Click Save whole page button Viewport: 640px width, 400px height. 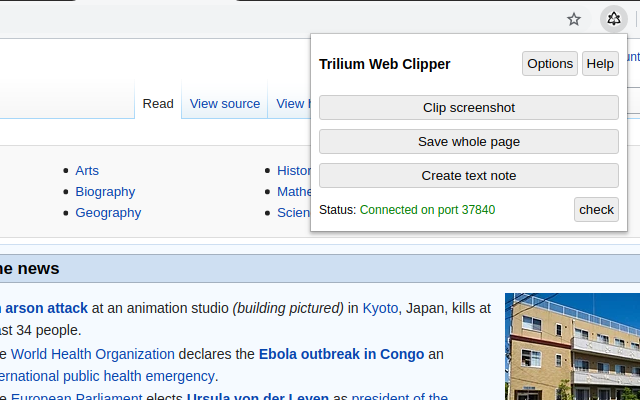[x=469, y=142]
